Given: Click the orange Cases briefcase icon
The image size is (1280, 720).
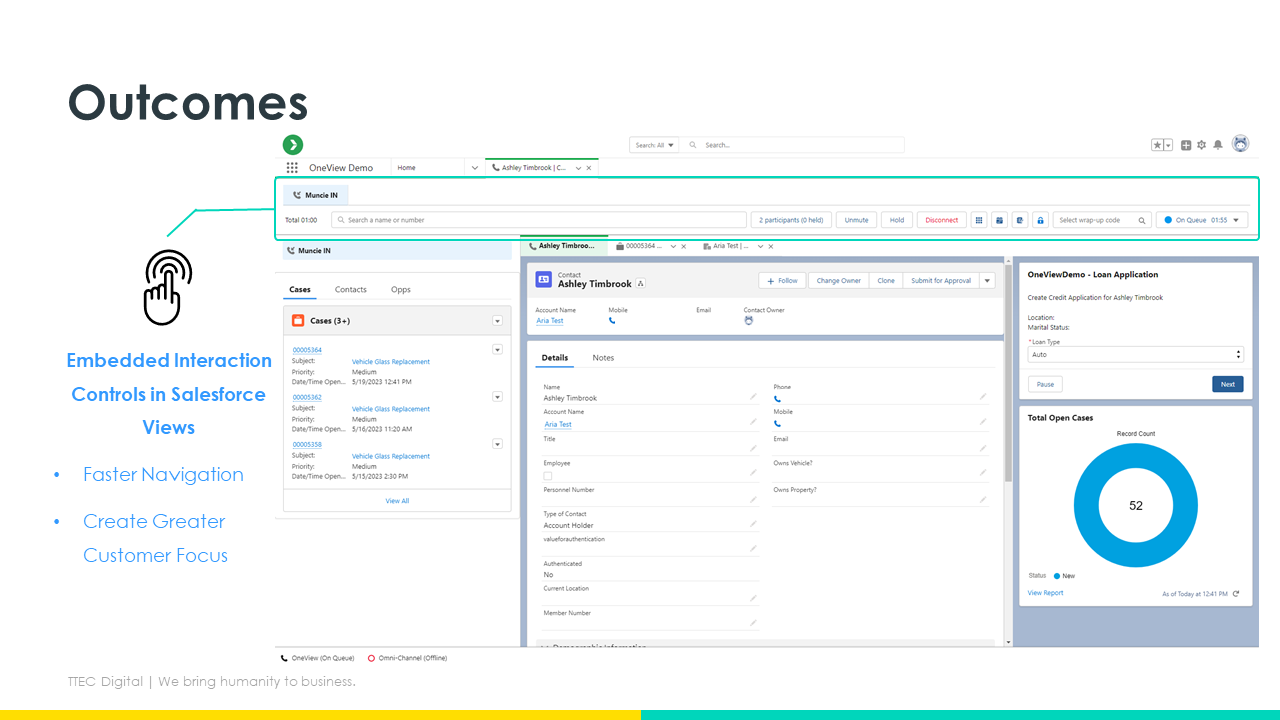Looking at the screenshot, I should pyautogui.click(x=298, y=321).
